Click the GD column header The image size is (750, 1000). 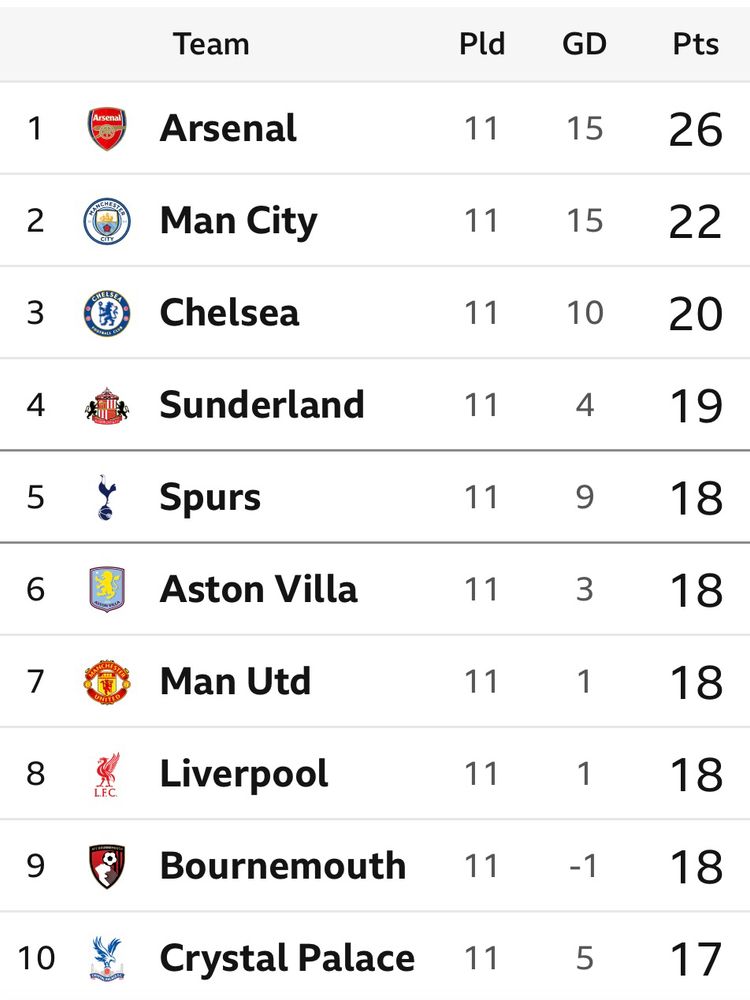(584, 45)
